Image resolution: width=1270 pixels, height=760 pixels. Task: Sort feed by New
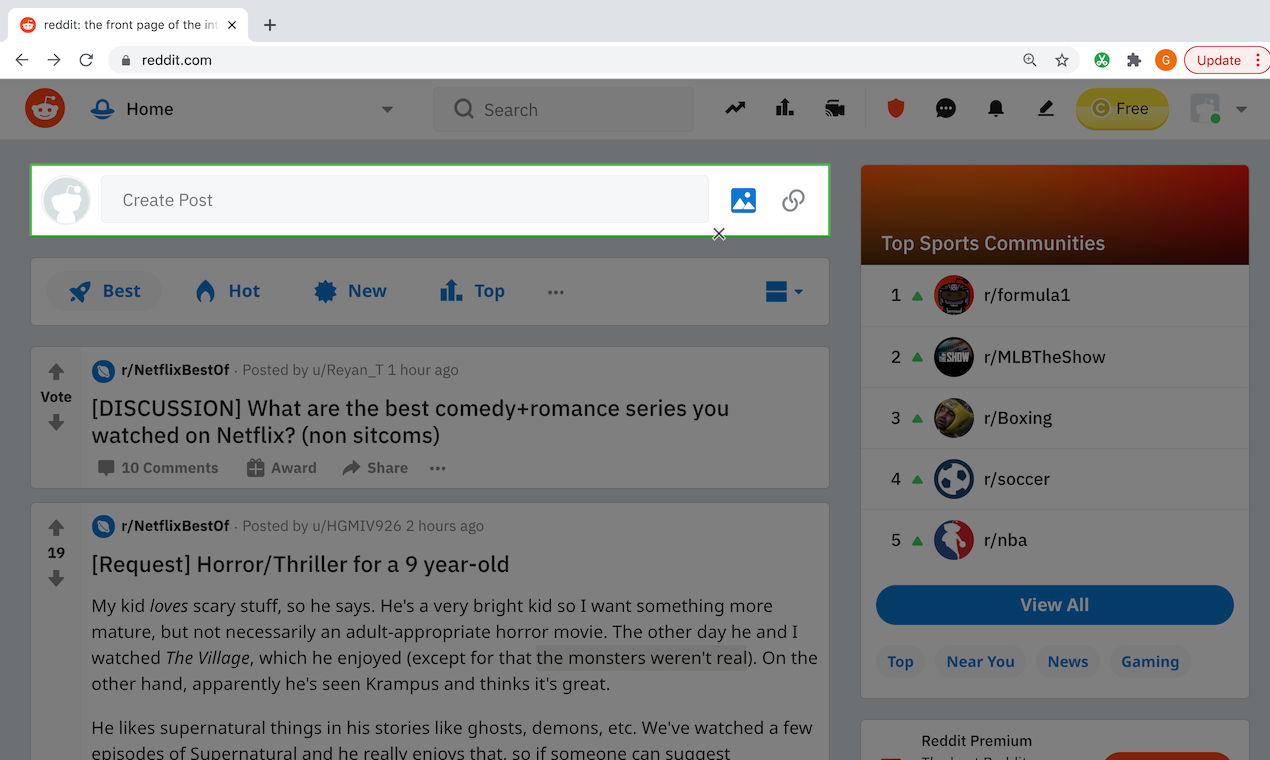[350, 291]
